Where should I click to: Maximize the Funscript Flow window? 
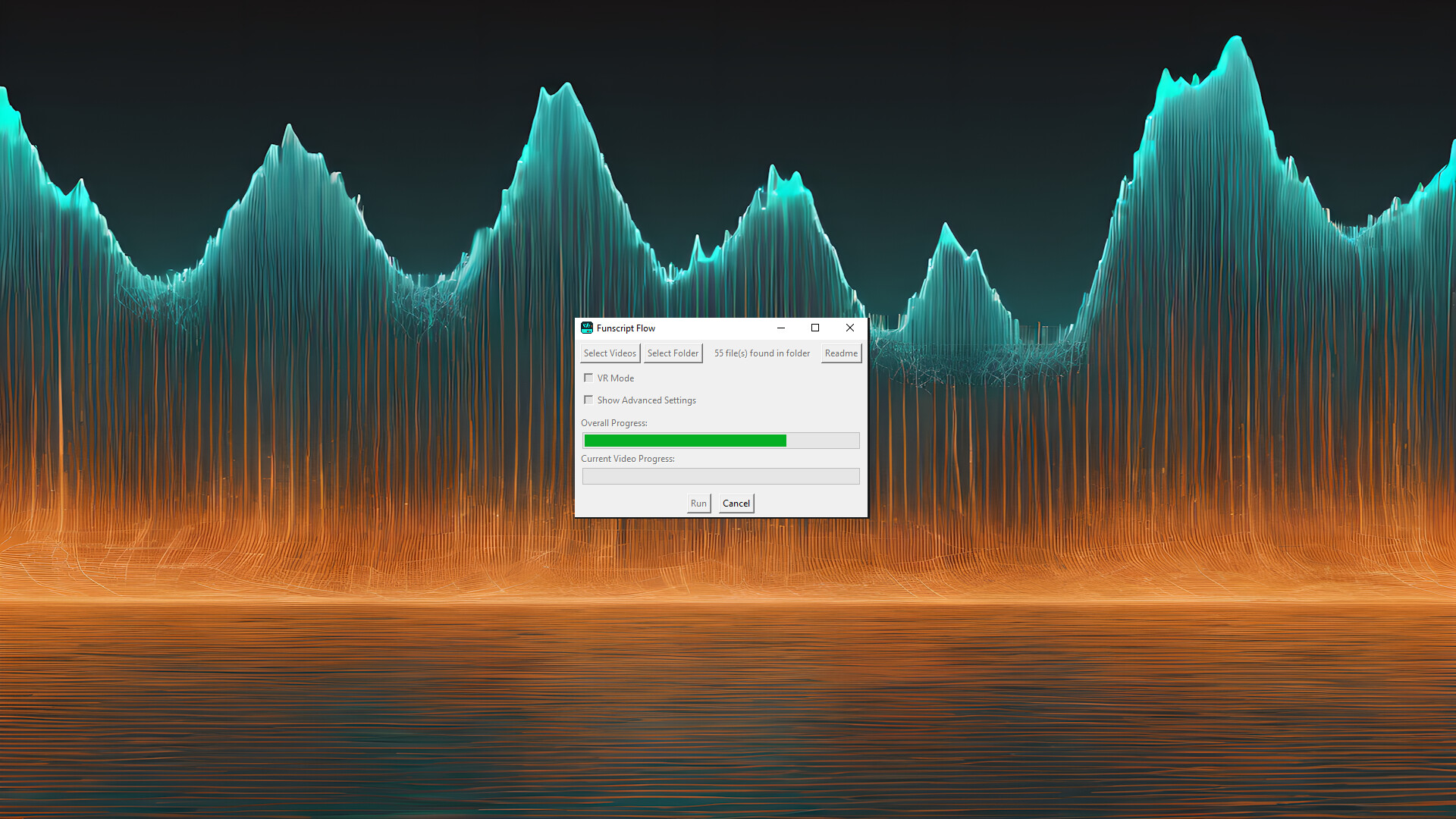pyautogui.click(x=814, y=328)
